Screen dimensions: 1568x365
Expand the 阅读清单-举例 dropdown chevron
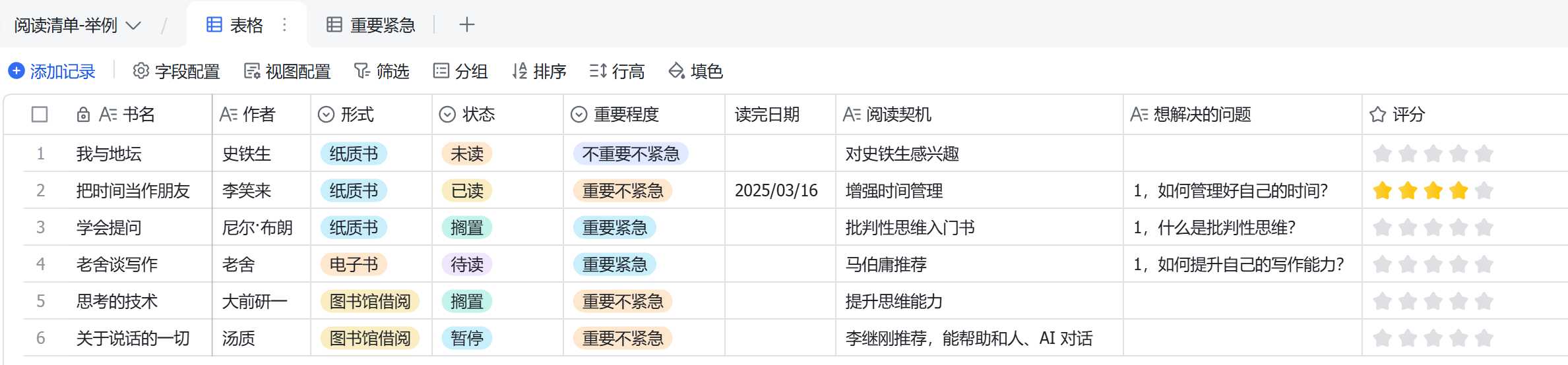coord(133,26)
